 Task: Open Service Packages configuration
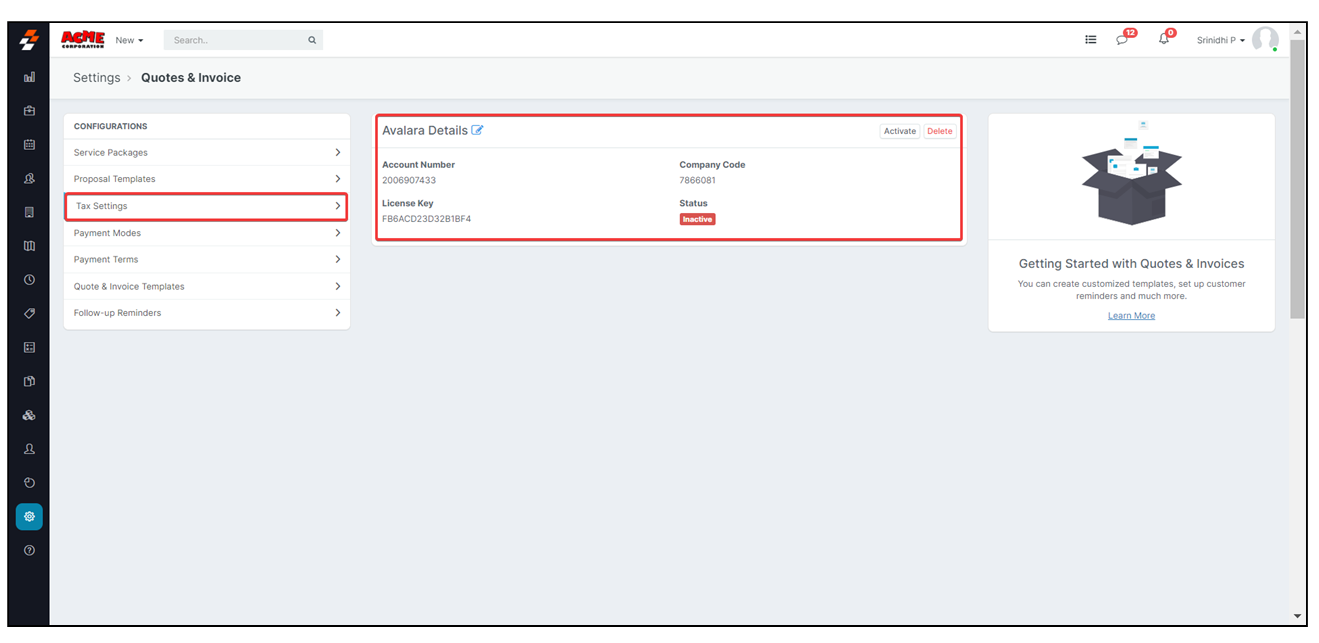(x=207, y=152)
